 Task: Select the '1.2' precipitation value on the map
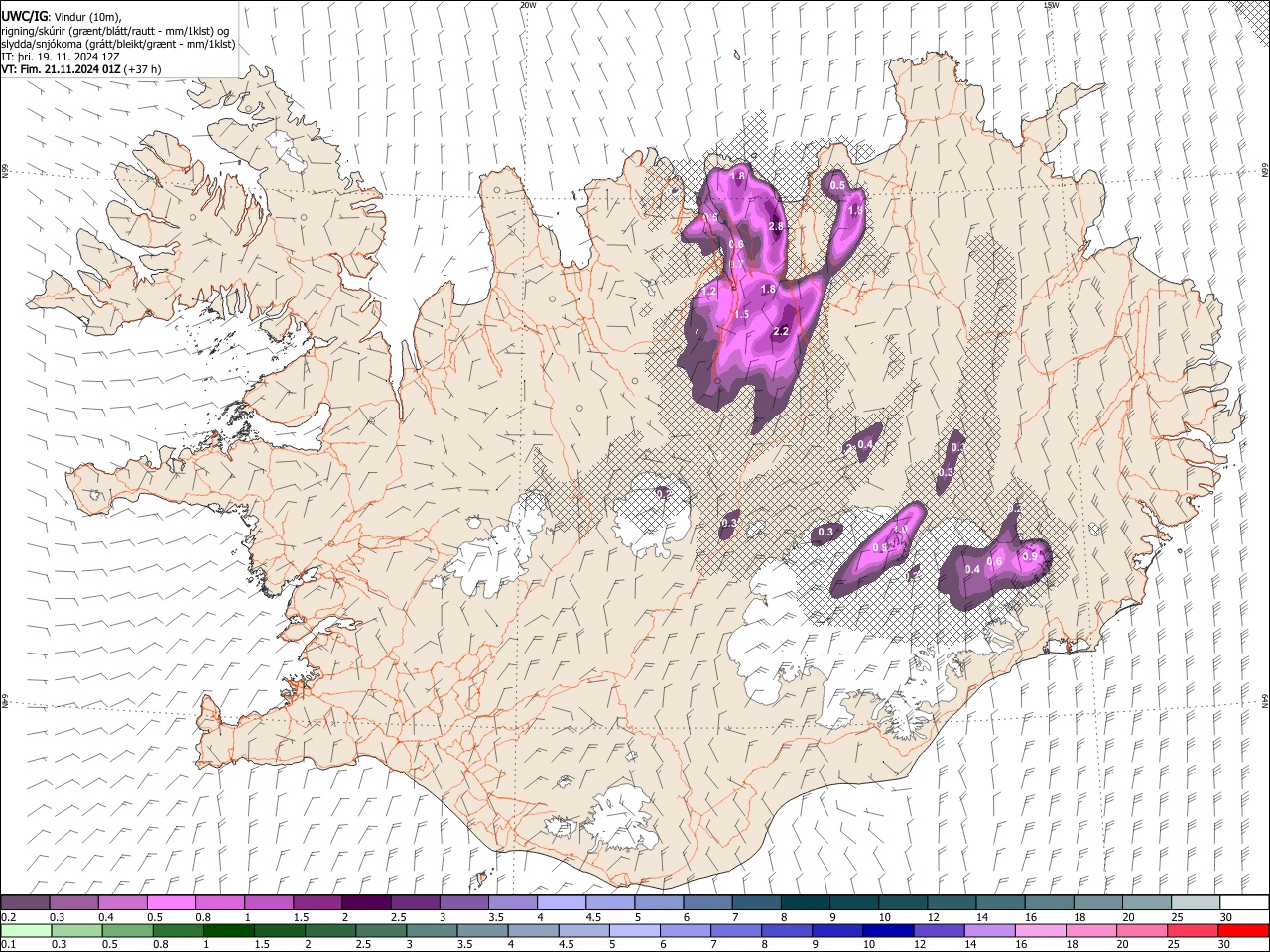tap(708, 292)
